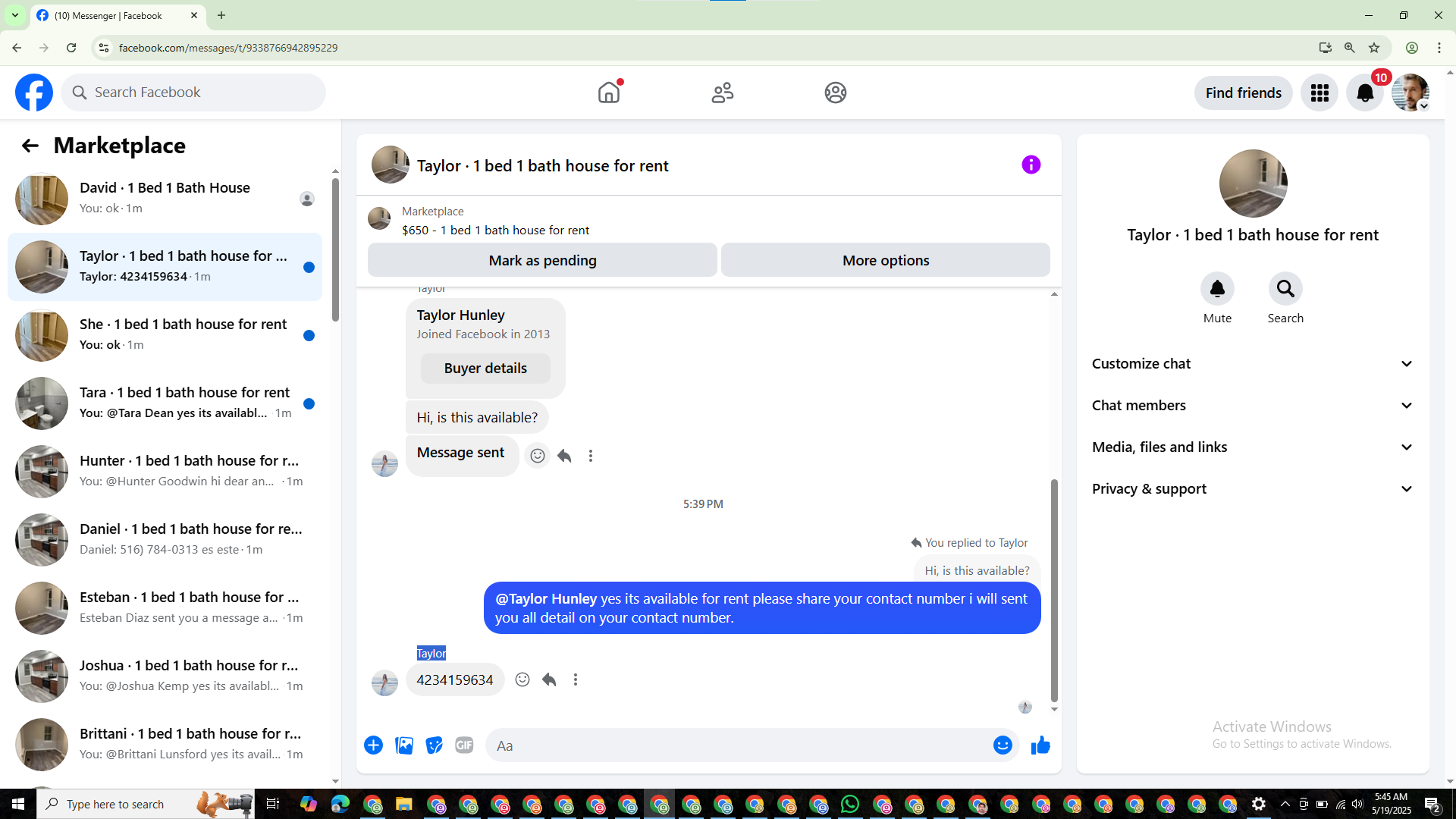Expand the Privacy & support section
Image resolution: width=1456 pixels, height=819 pixels.
click(1253, 489)
